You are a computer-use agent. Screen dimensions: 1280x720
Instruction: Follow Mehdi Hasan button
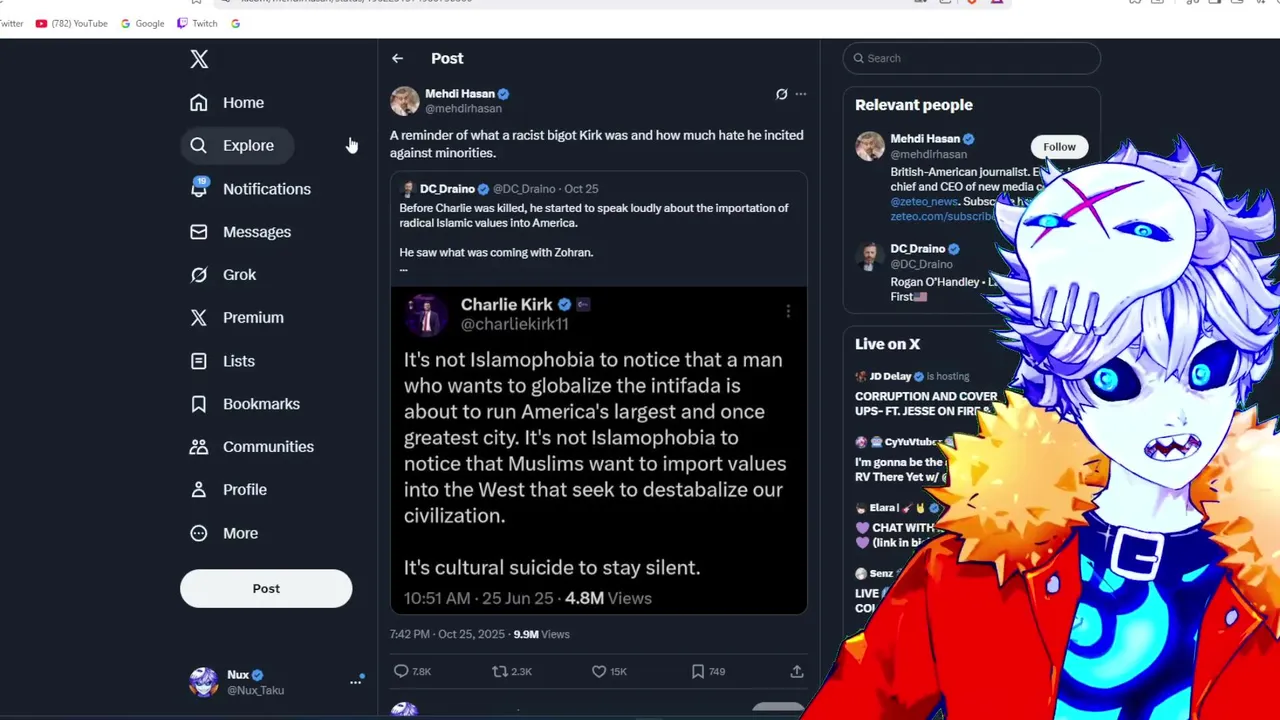pyautogui.click(x=1059, y=147)
